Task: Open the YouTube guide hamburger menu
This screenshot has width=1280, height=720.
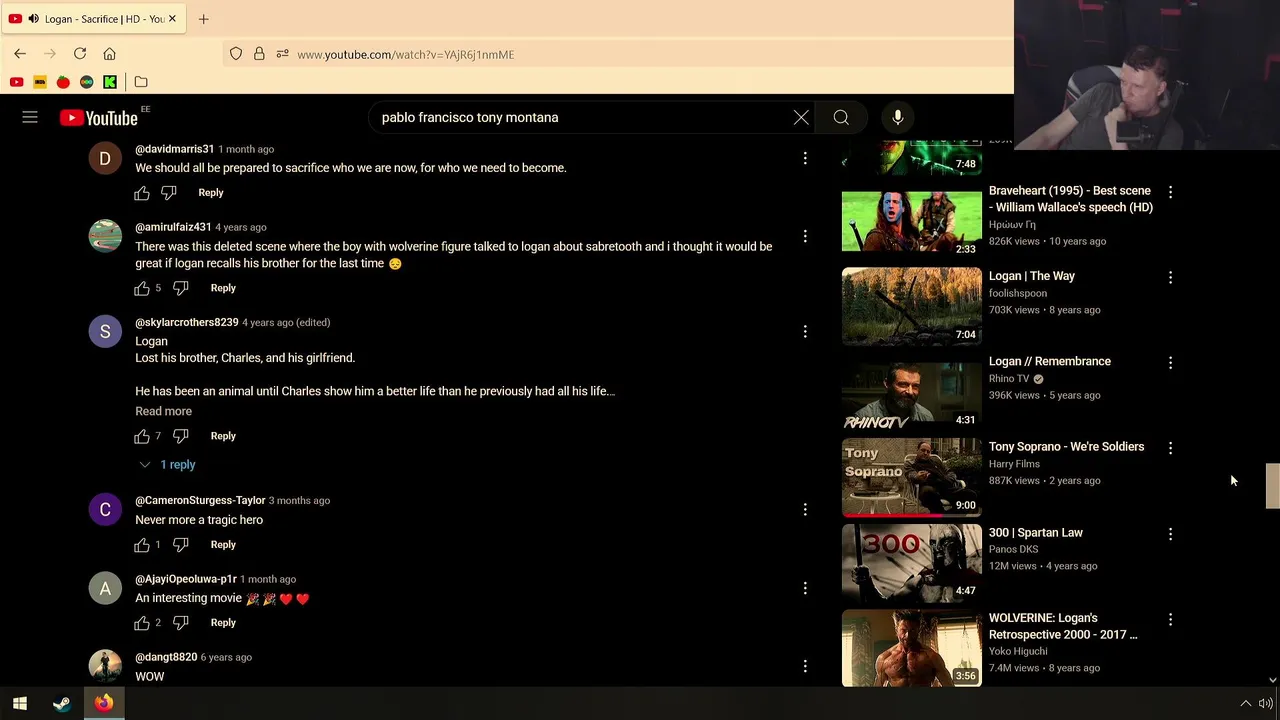Action: point(30,118)
